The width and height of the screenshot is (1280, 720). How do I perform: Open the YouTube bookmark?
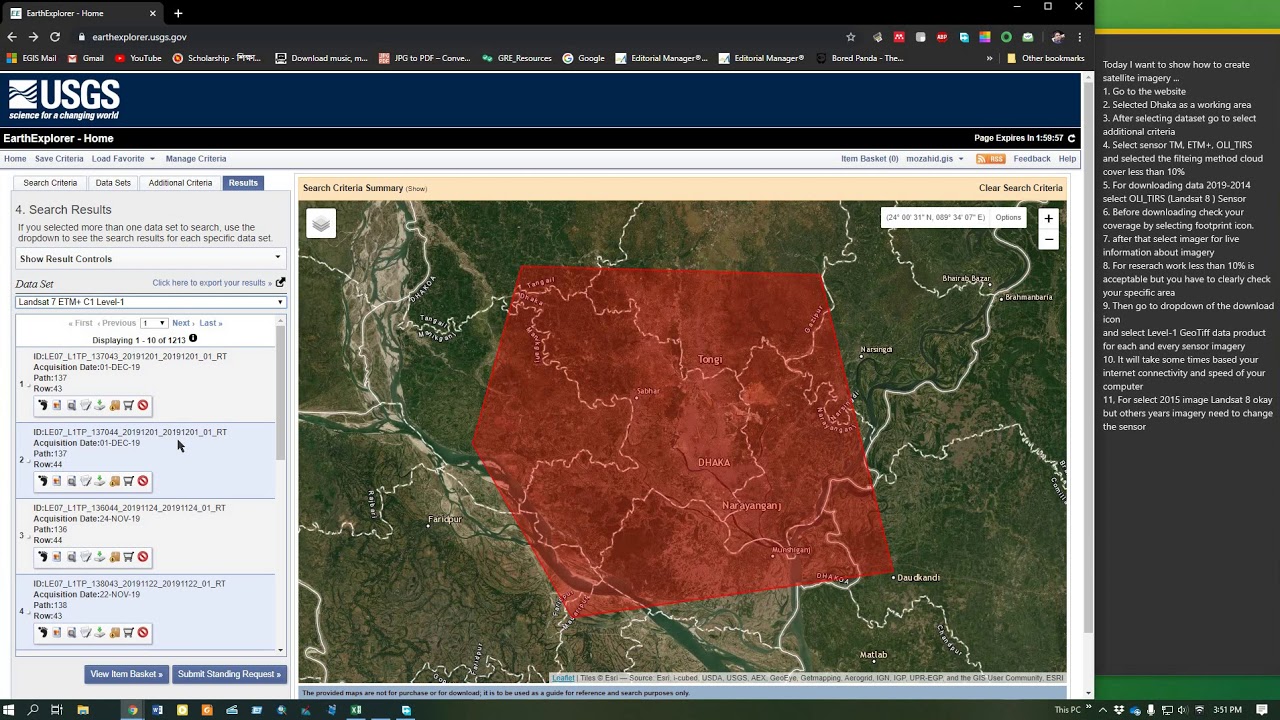[x=138, y=58]
